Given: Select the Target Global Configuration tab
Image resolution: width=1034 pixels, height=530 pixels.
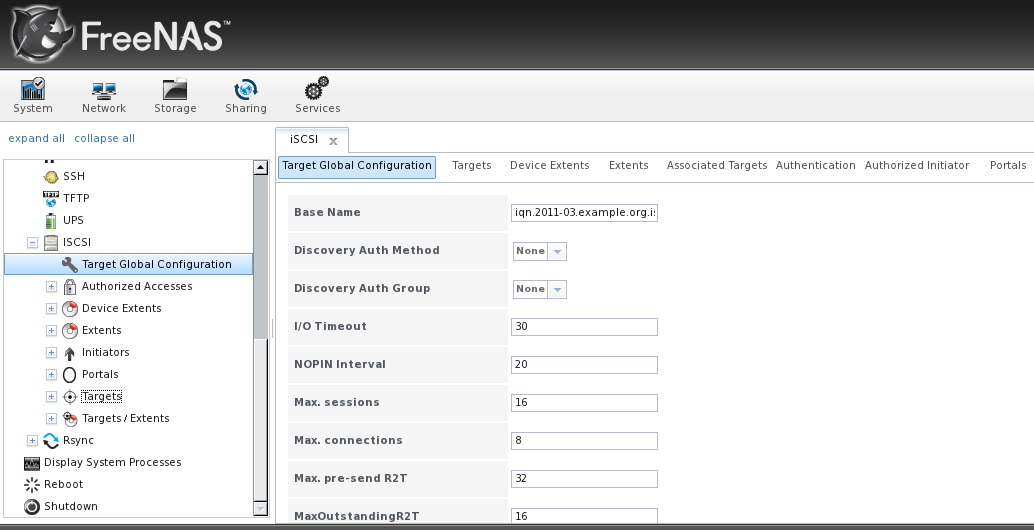Looking at the screenshot, I should point(357,166).
